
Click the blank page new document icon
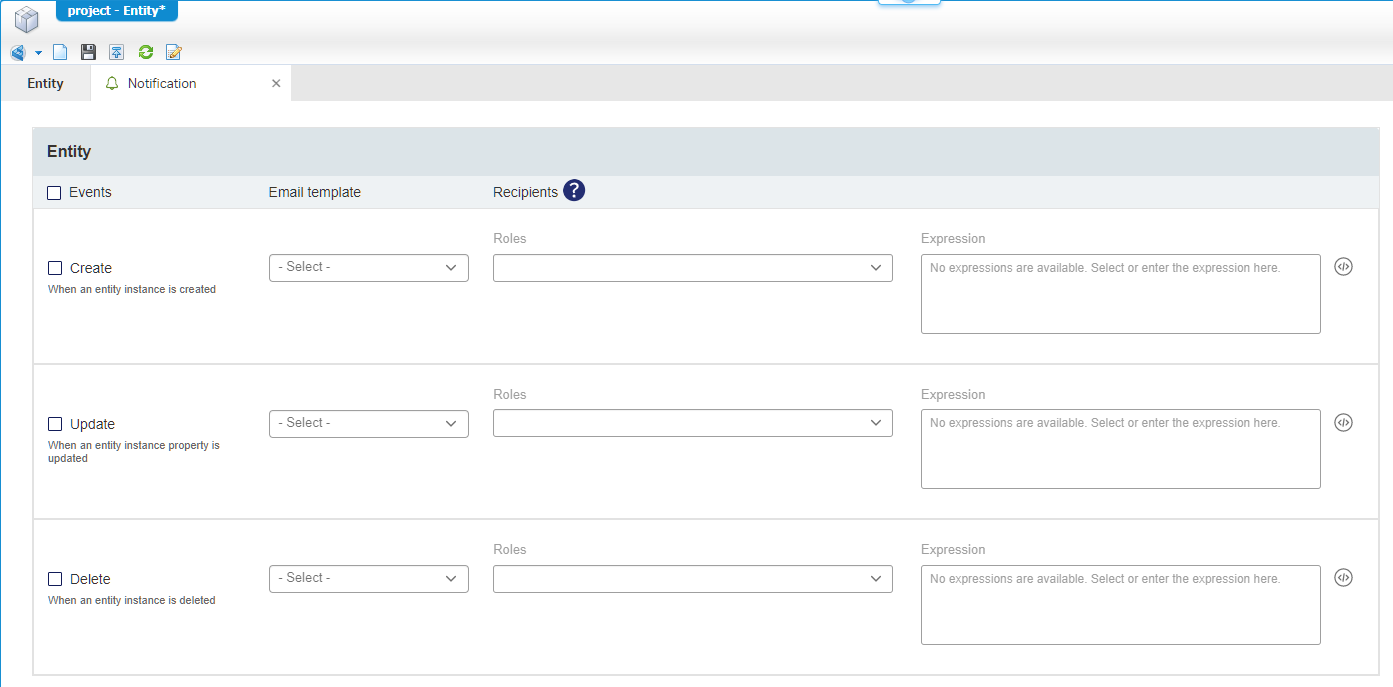60,52
